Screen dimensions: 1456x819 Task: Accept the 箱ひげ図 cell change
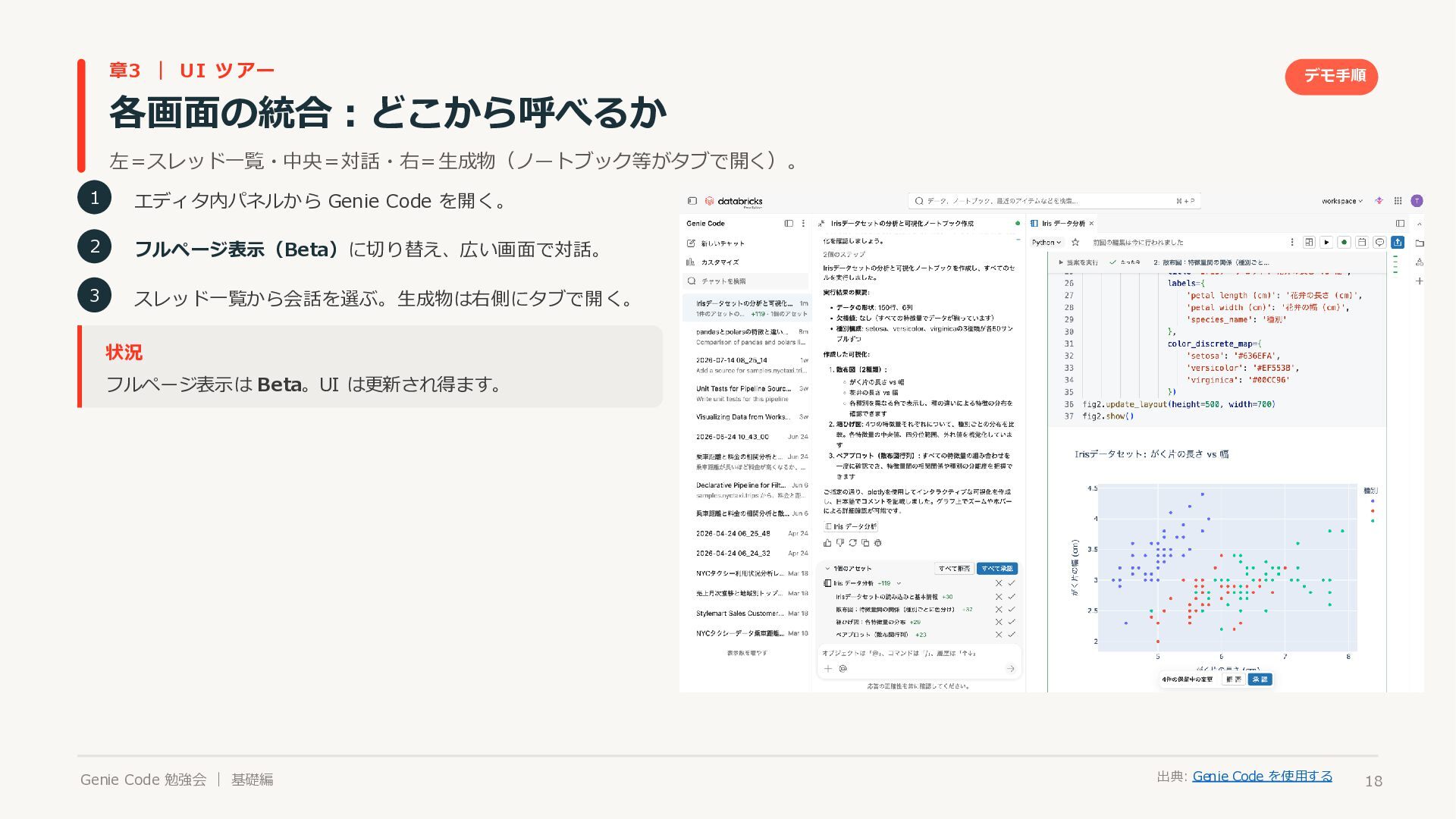click(x=1012, y=622)
